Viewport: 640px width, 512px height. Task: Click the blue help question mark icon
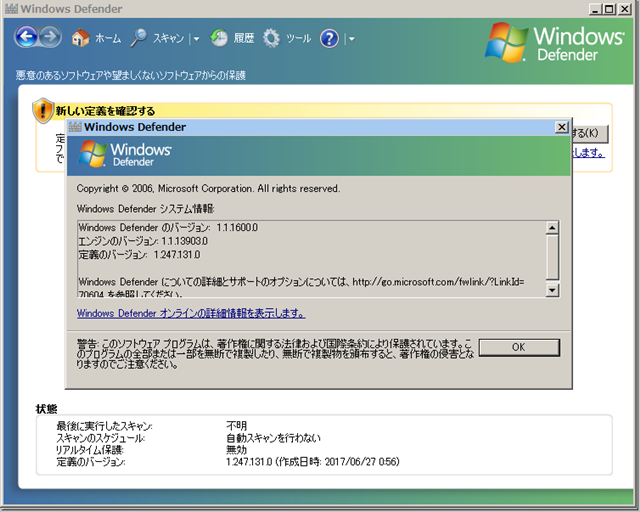[x=329, y=38]
